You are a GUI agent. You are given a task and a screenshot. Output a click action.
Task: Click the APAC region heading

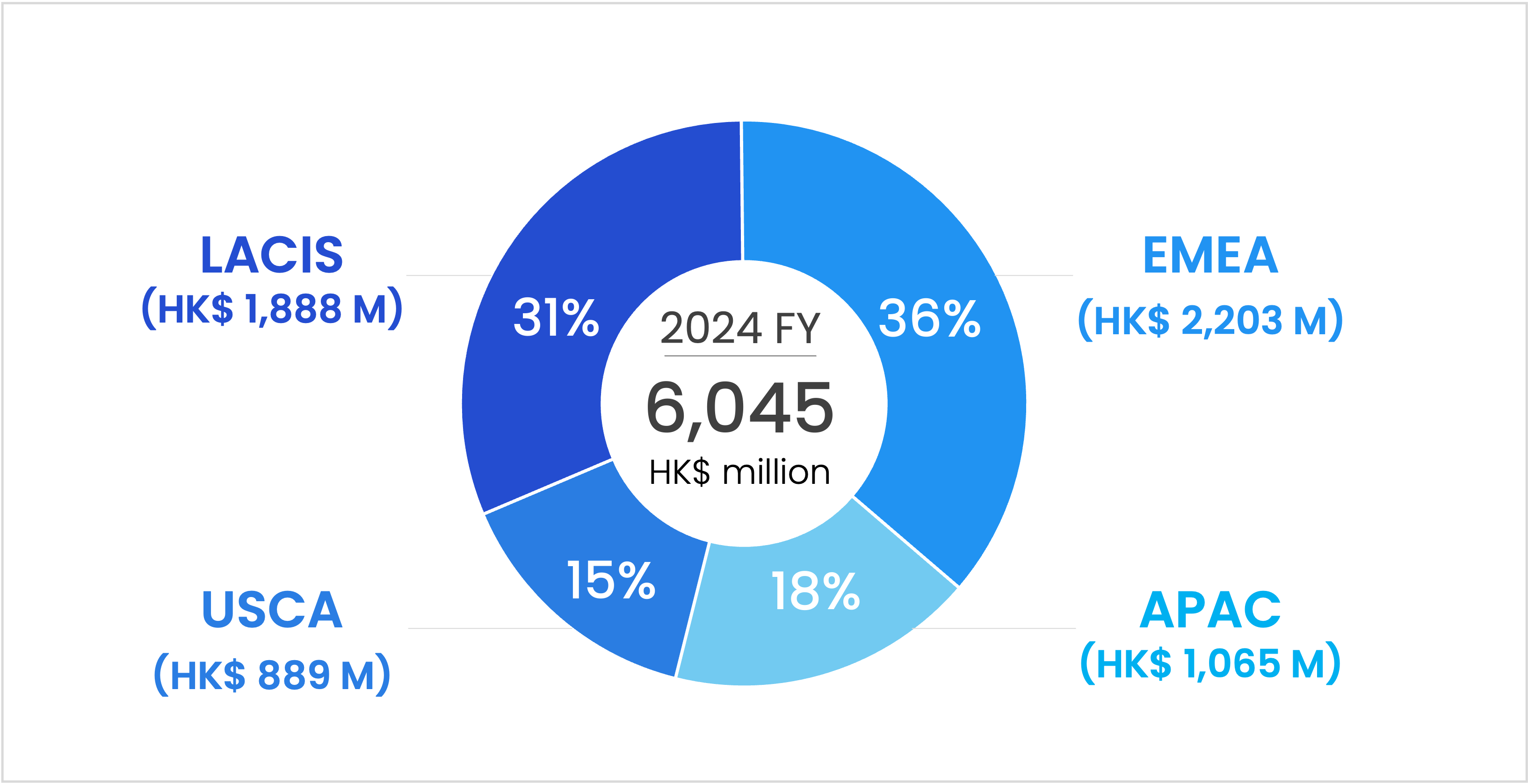pyautogui.click(x=1210, y=610)
